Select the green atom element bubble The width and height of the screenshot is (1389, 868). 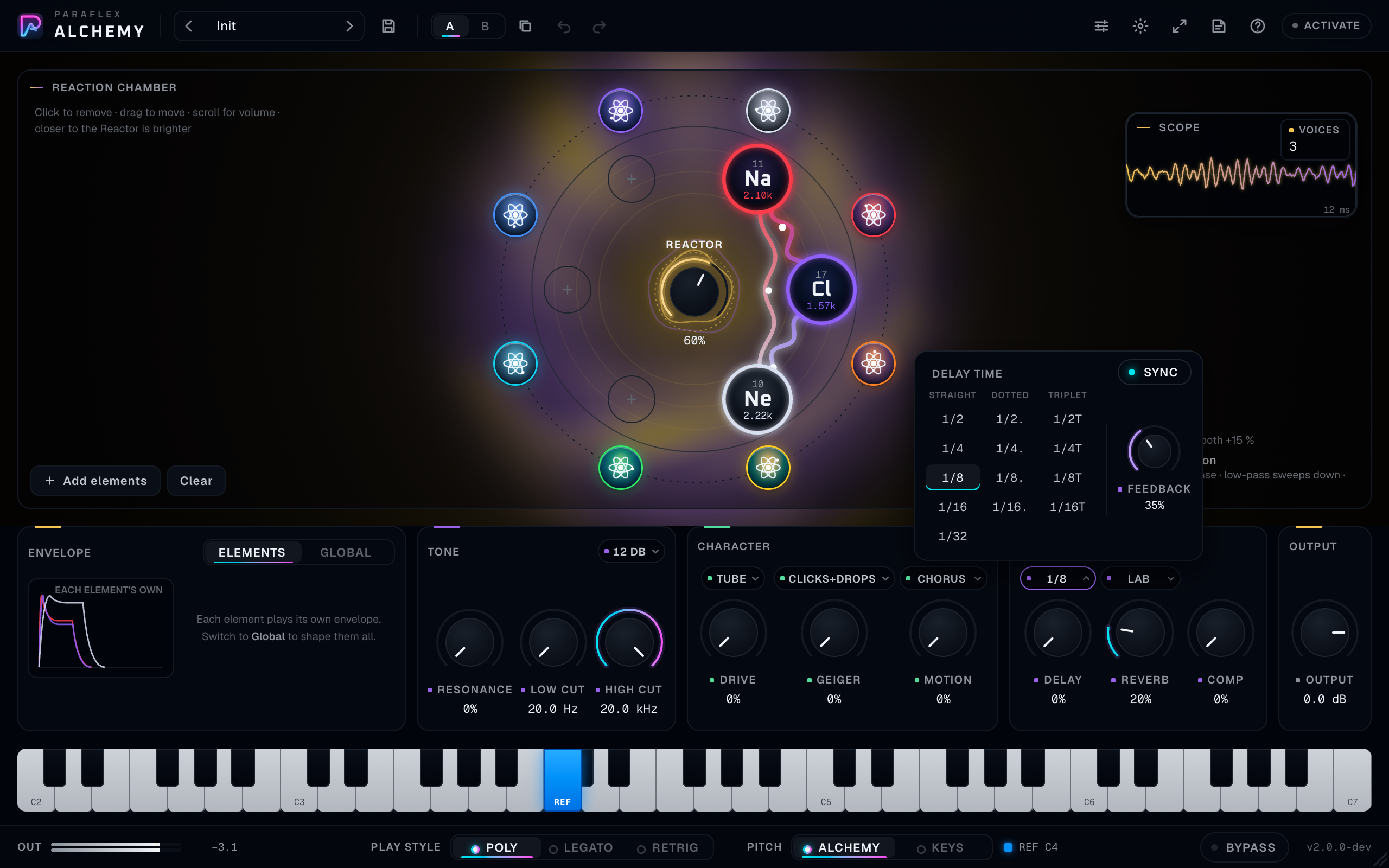tap(621, 467)
